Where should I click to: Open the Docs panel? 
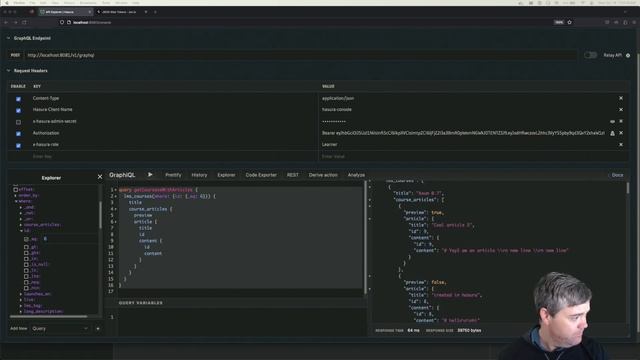click(x=617, y=175)
